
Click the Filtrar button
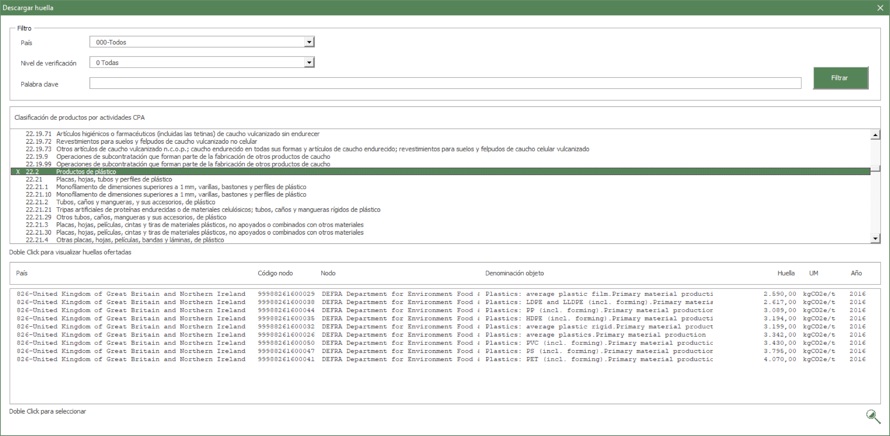pyautogui.click(x=841, y=78)
